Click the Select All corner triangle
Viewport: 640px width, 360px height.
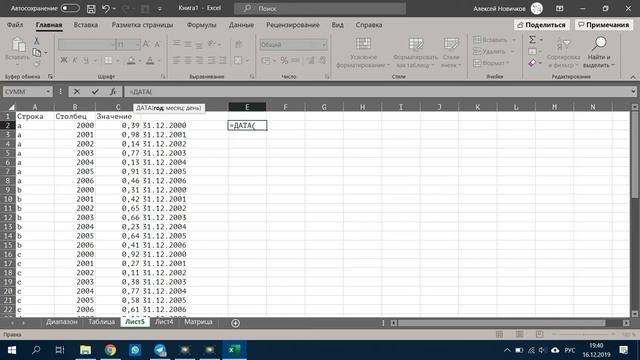pos(11,107)
